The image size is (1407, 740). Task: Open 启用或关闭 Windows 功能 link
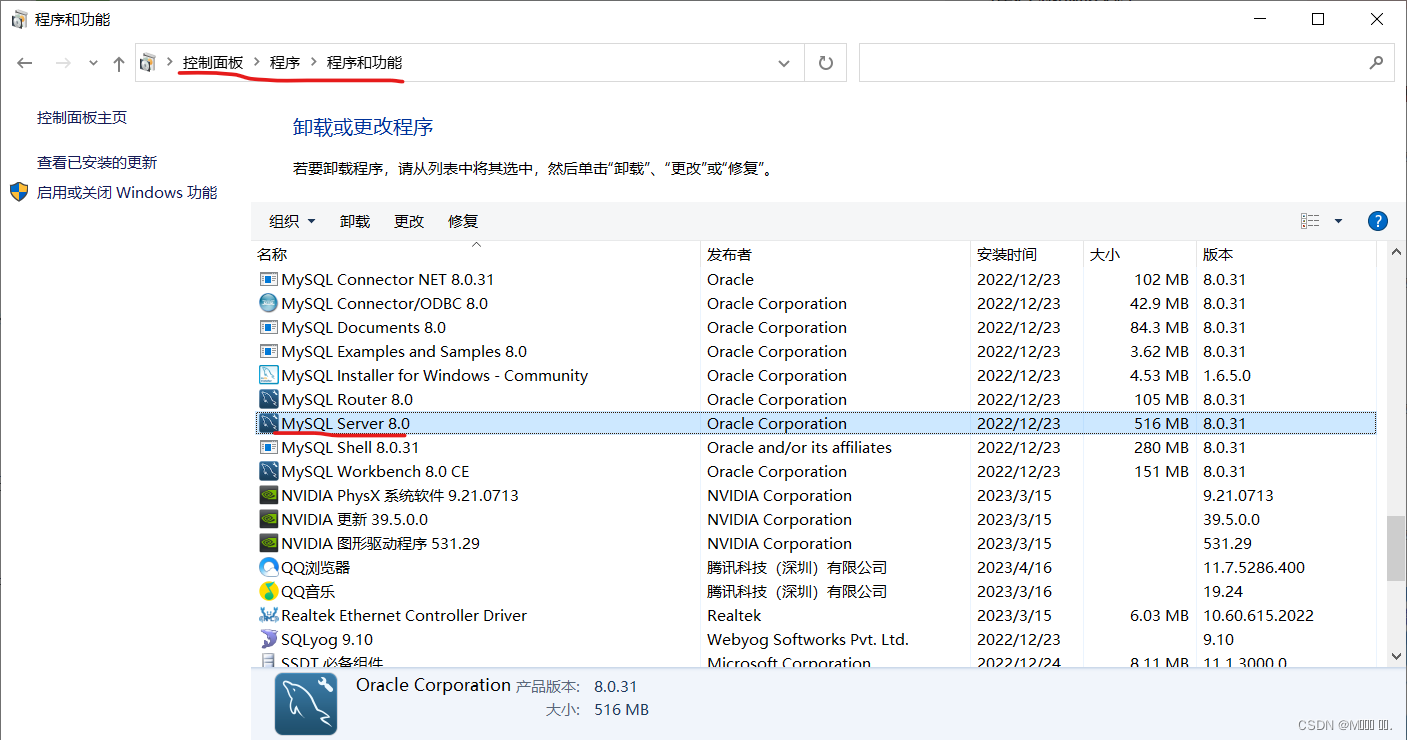(127, 192)
